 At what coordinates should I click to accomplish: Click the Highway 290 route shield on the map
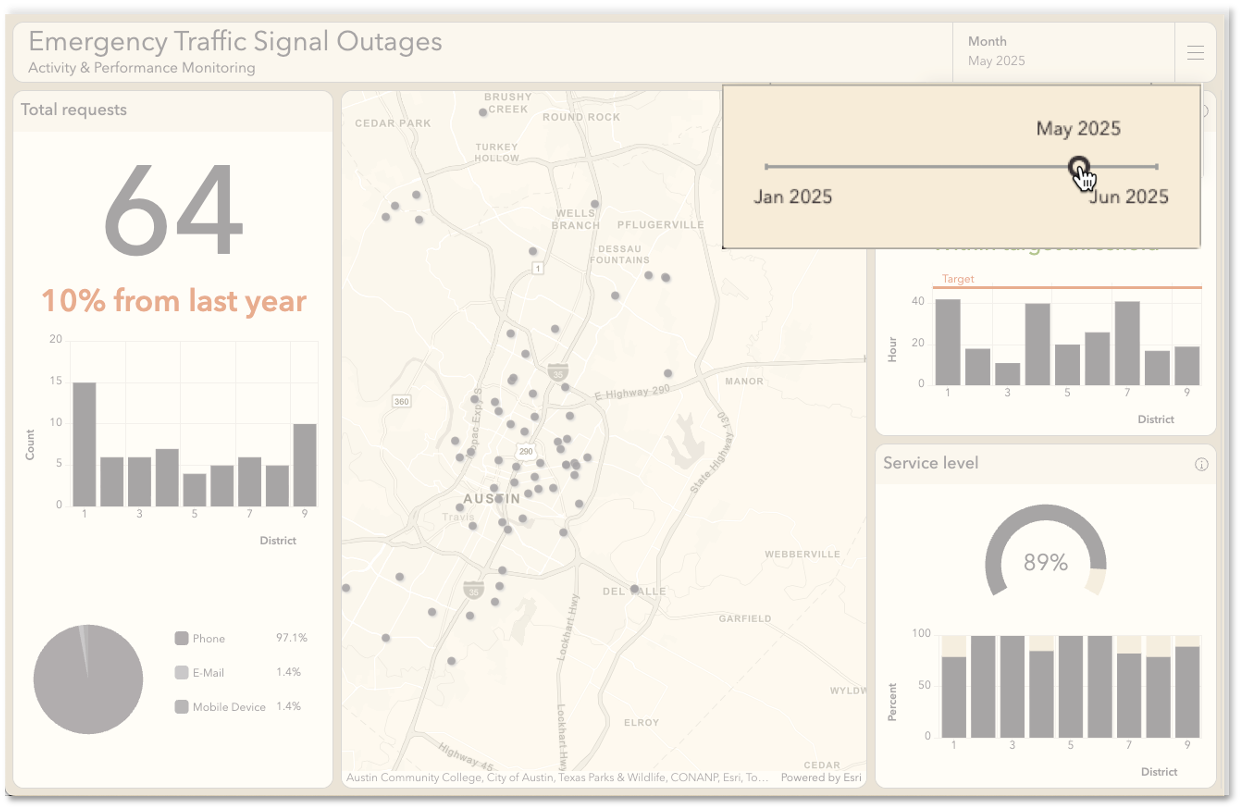pyautogui.click(x=524, y=452)
